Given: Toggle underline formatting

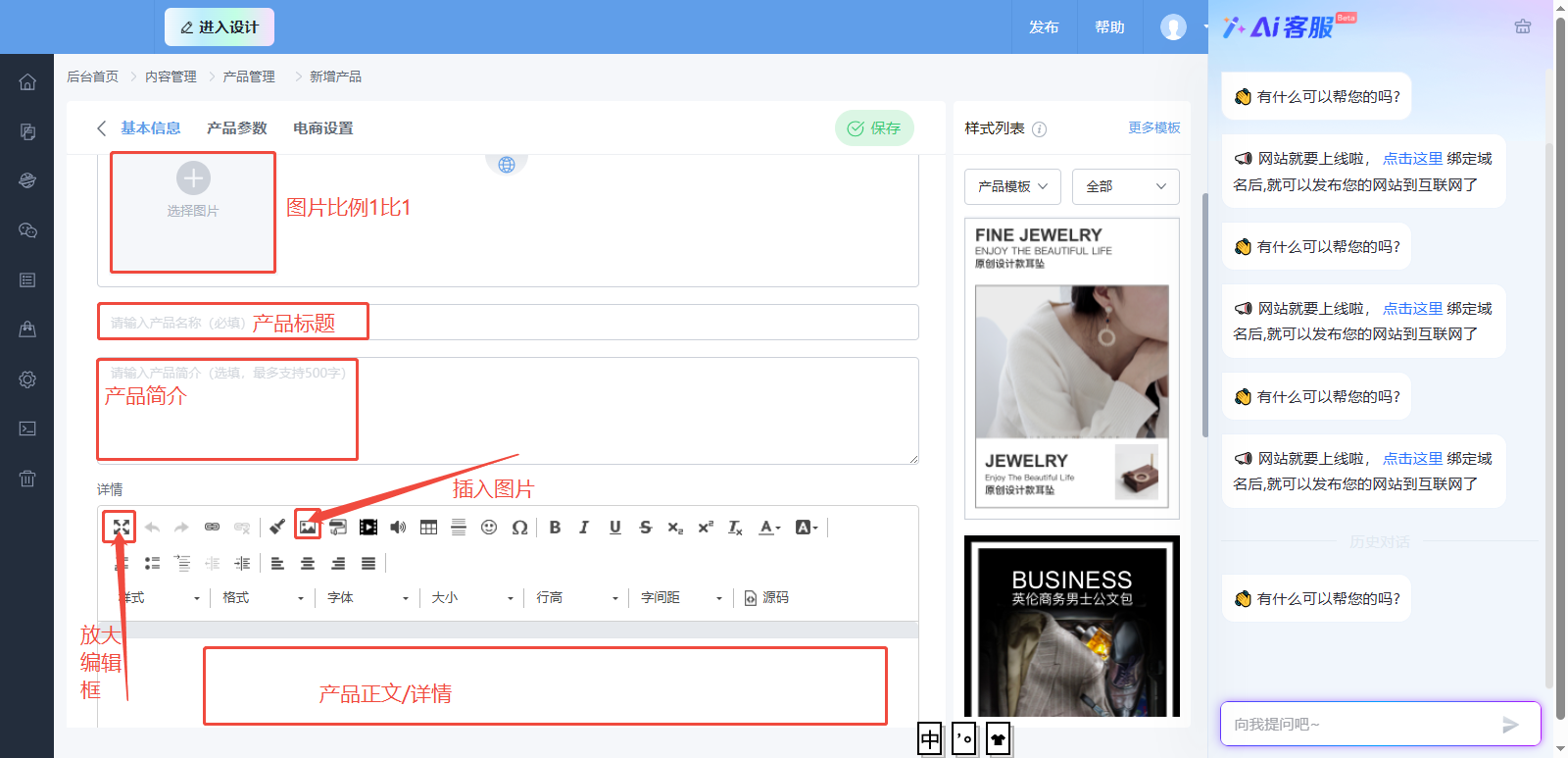Looking at the screenshot, I should pyautogui.click(x=615, y=528).
